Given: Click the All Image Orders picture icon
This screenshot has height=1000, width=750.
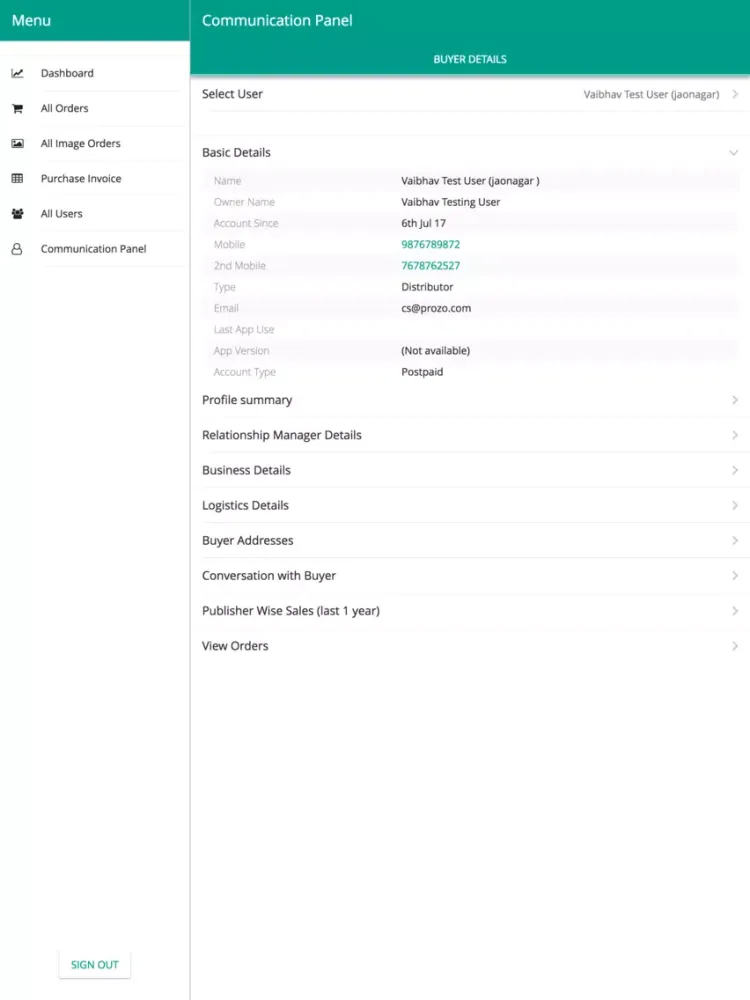Looking at the screenshot, I should click(x=17, y=143).
